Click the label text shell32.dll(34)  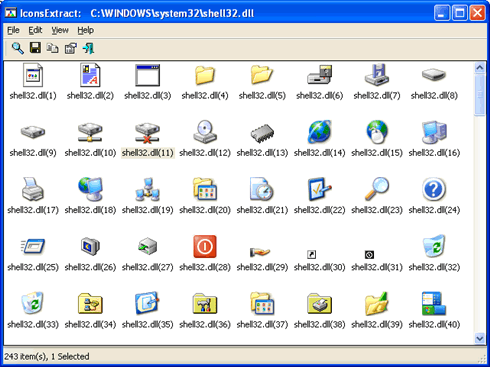coord(90,325)
